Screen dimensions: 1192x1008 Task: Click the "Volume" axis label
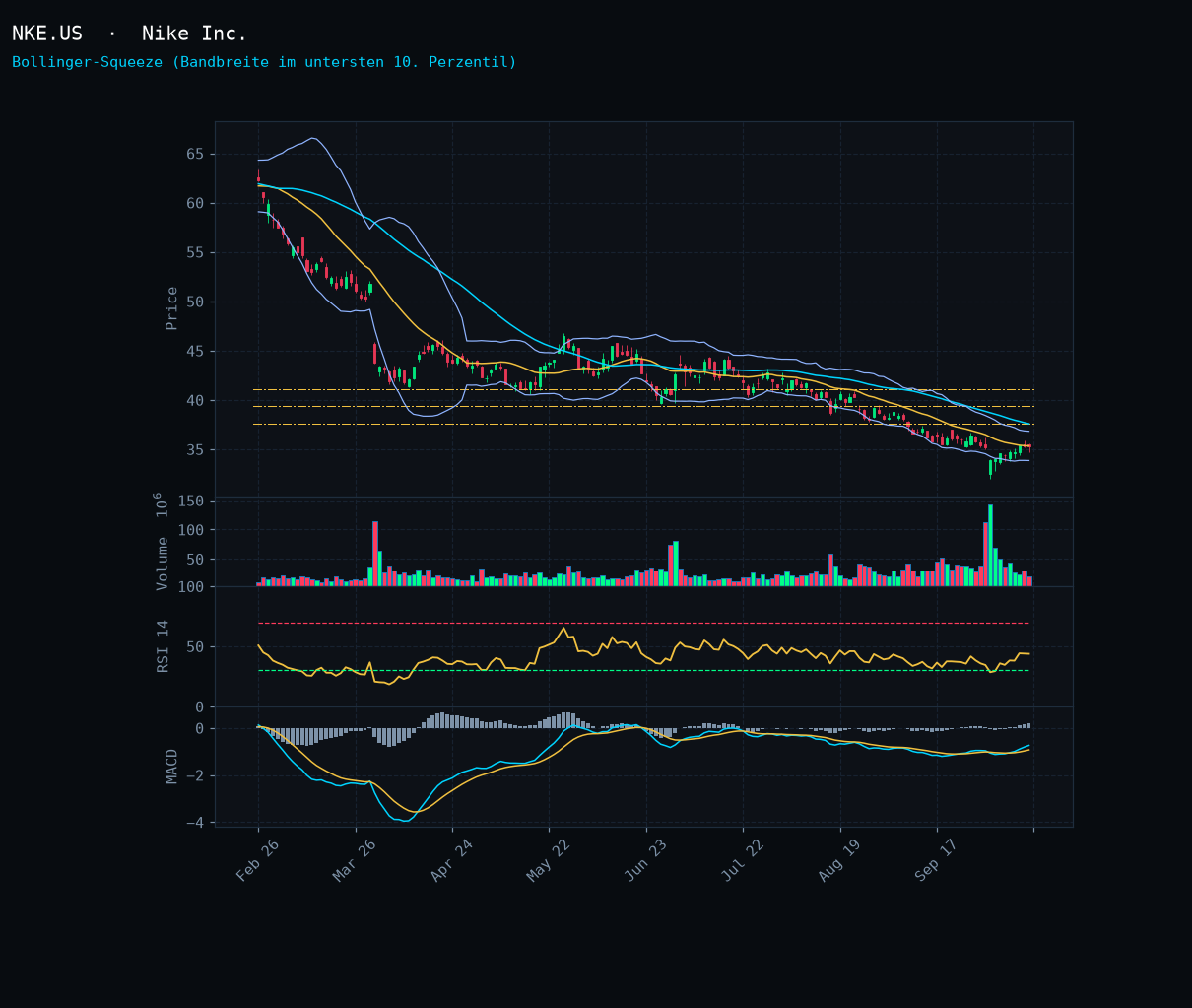click(163, 564)
